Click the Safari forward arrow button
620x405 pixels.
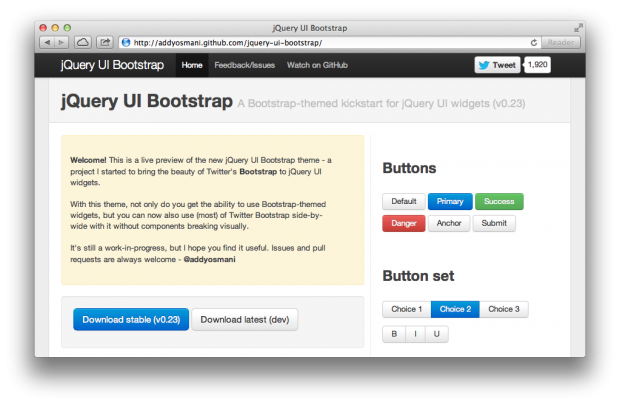coord(61,42)
